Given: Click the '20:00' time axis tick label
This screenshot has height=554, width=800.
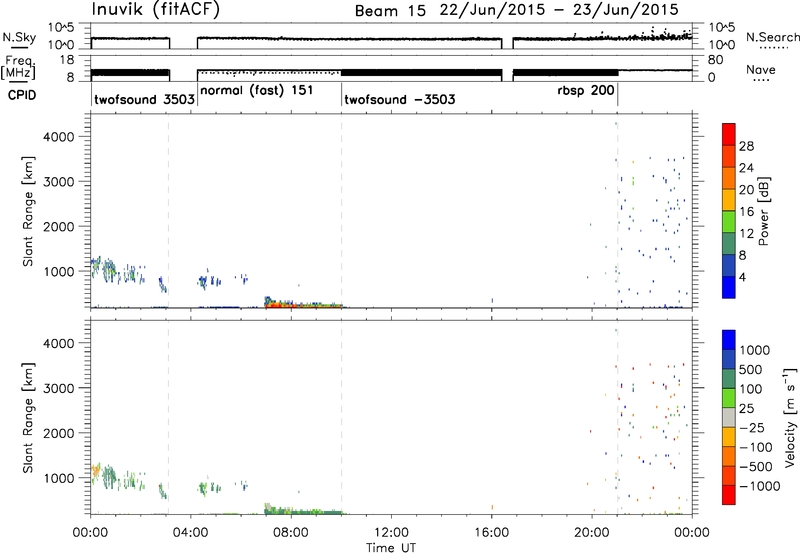Looking at the screenshot, I should coord(592,533).
